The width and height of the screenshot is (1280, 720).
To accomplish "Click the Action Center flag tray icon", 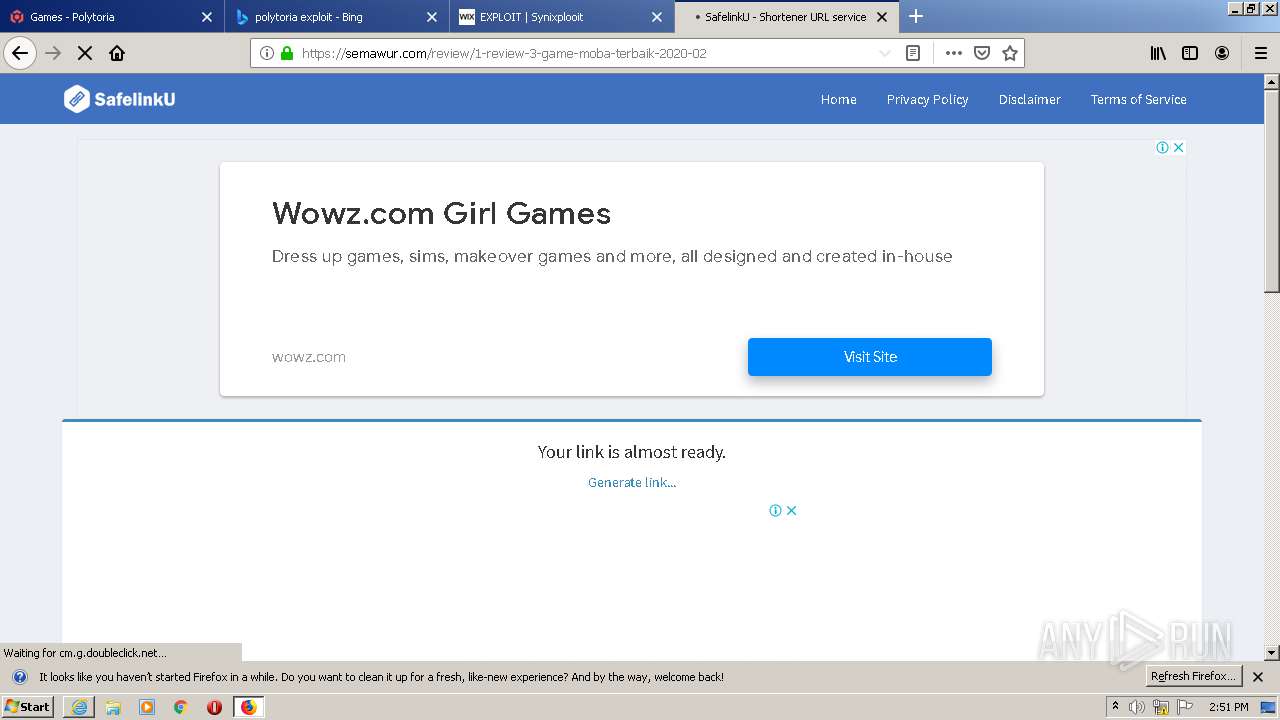I will 1185,707.
